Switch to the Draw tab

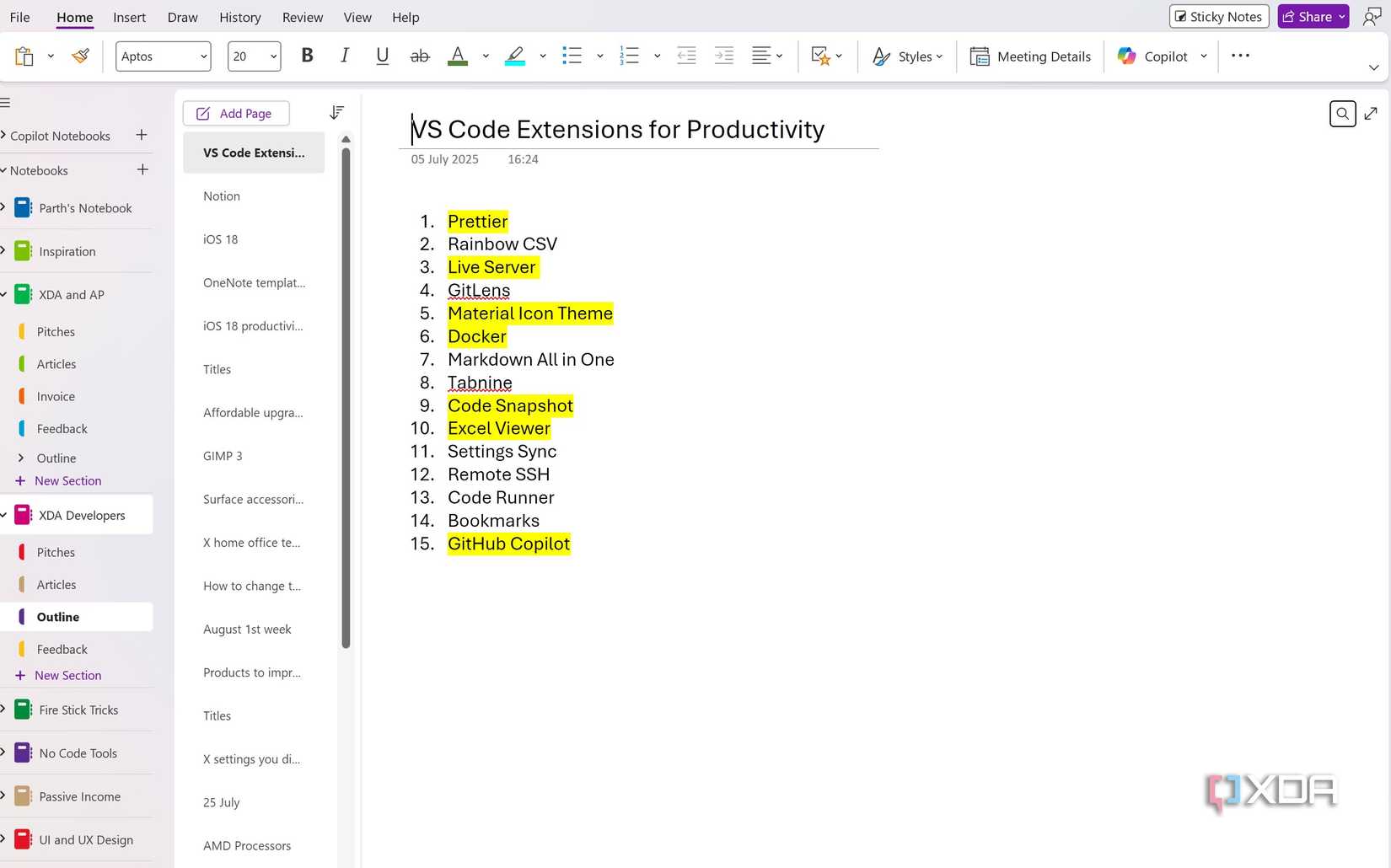tap(182, 17)
